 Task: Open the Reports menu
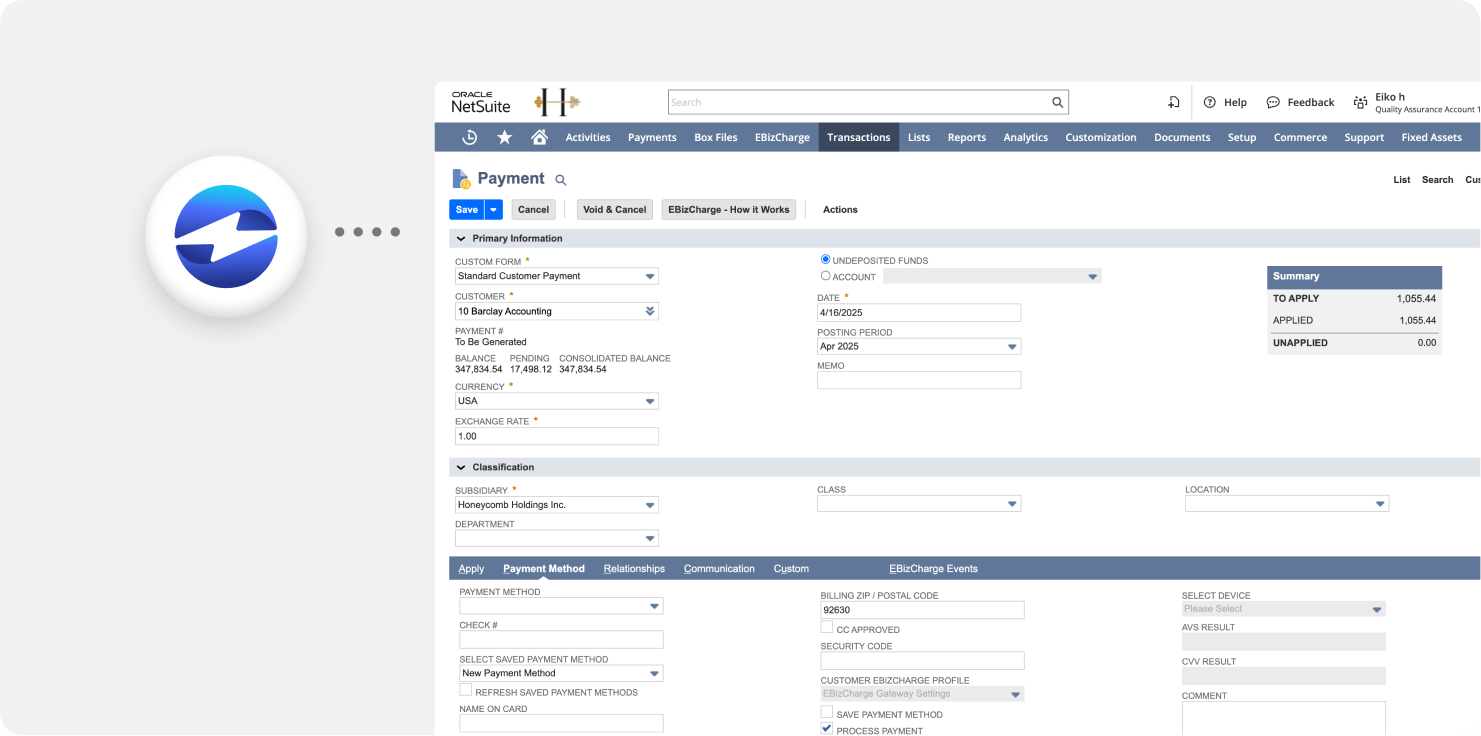click(x=967, y=137)
